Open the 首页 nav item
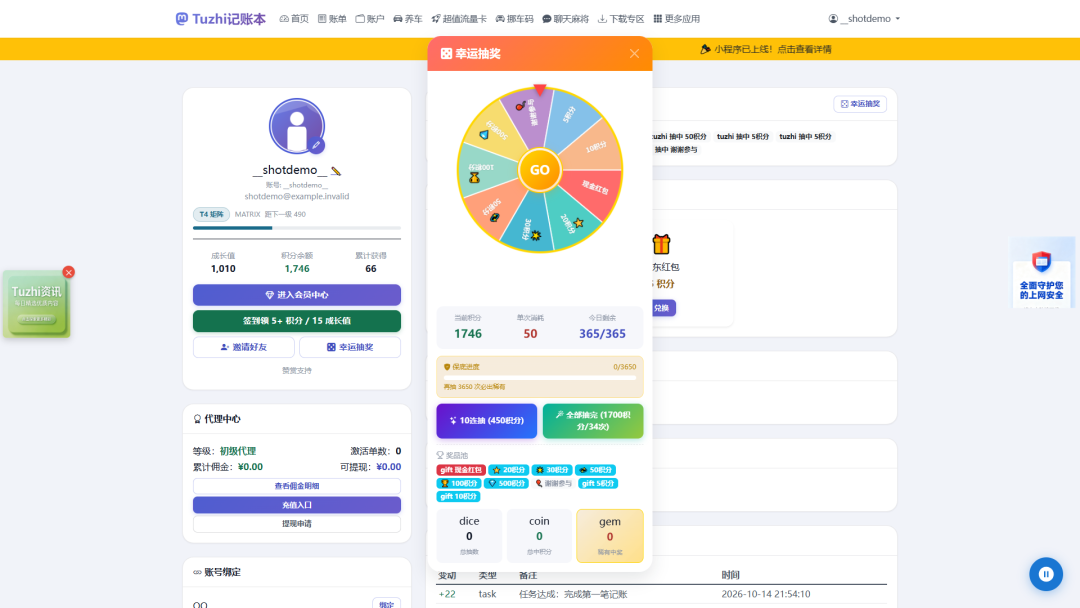Viewport: 1080px width, 608px height. click(x=294, y=19)
